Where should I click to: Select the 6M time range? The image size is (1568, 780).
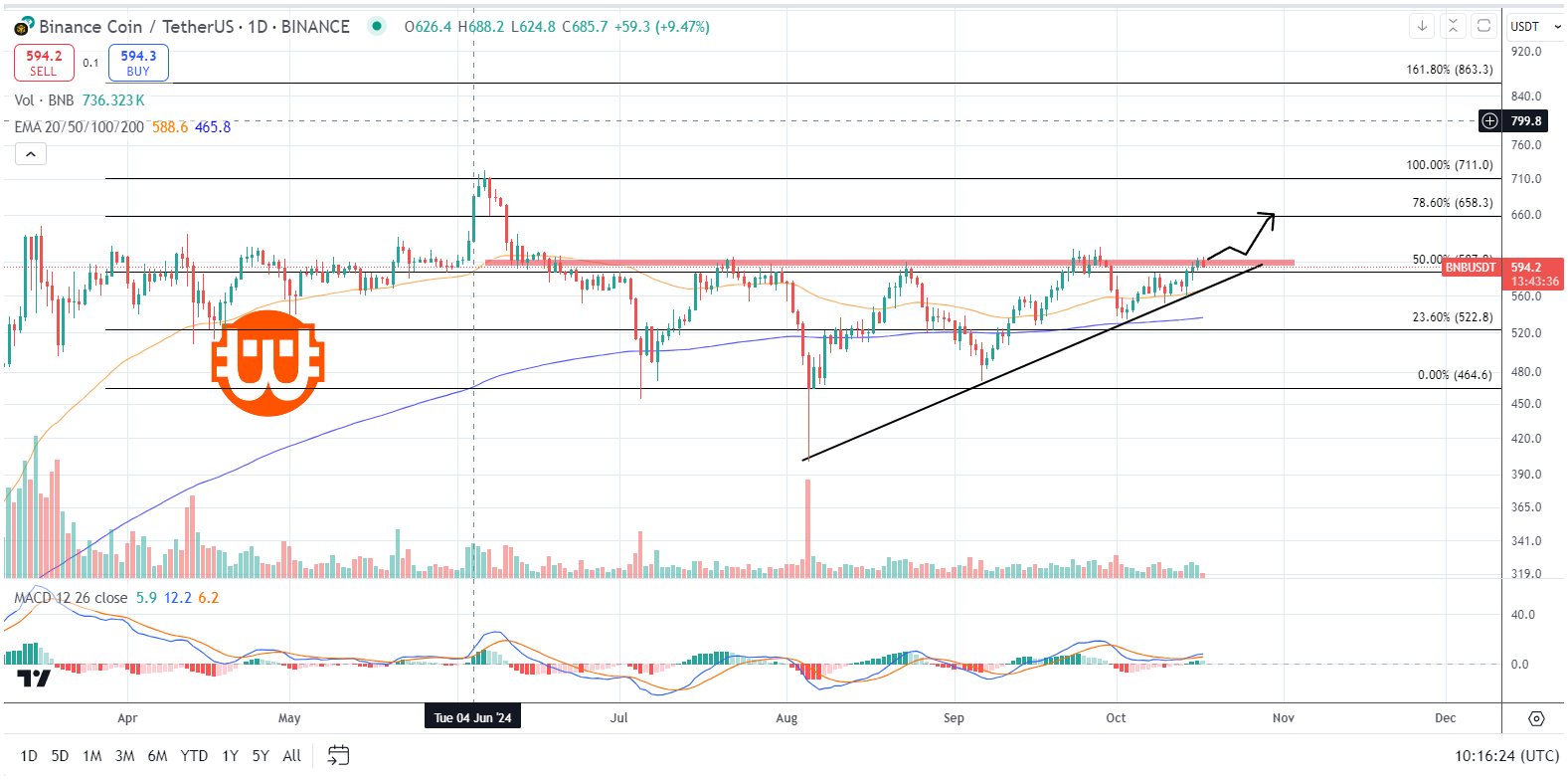click(157, 756)
